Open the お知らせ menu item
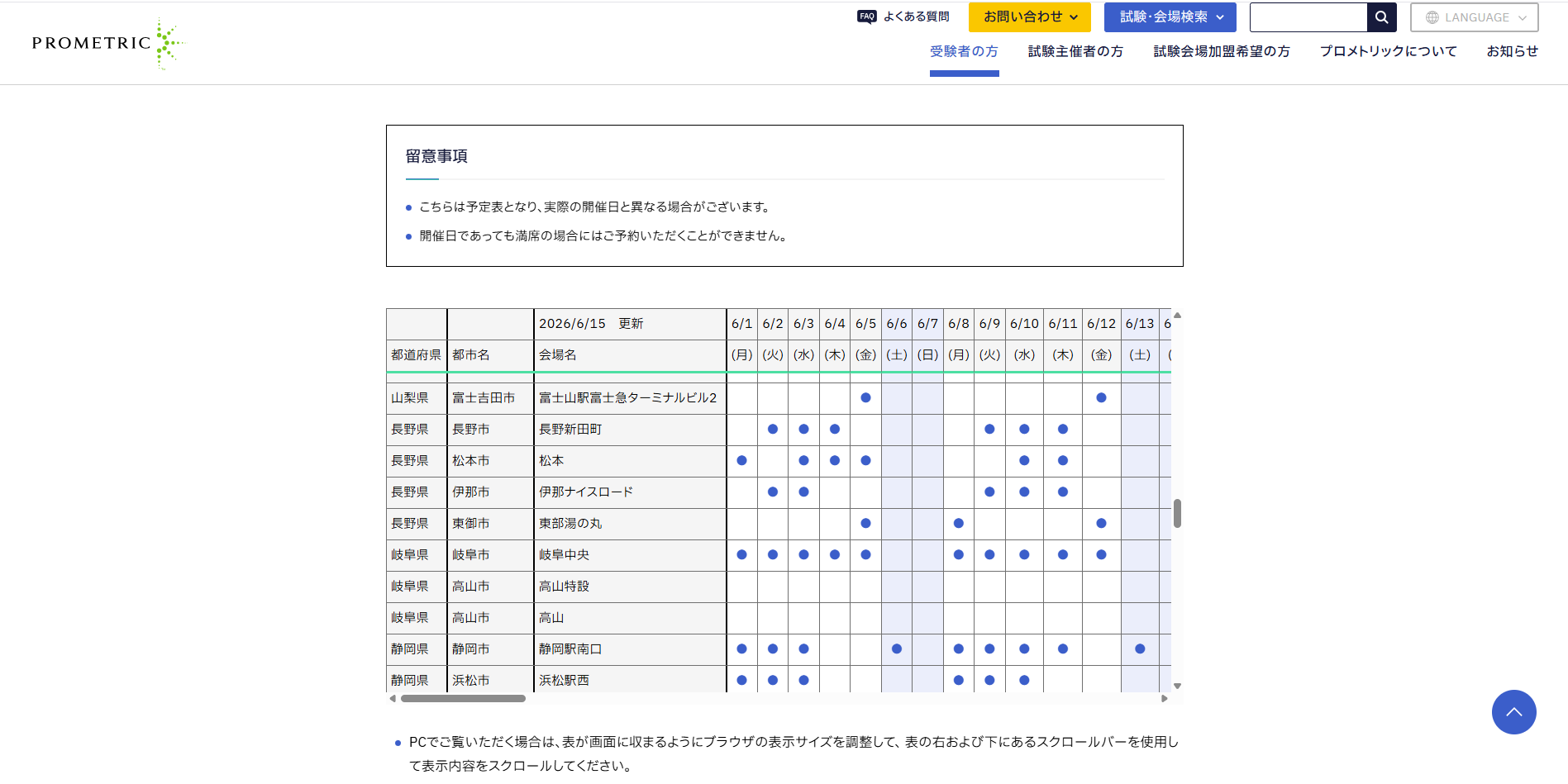The width and height of the screenshot is (1568, 784). [1513, 51]
